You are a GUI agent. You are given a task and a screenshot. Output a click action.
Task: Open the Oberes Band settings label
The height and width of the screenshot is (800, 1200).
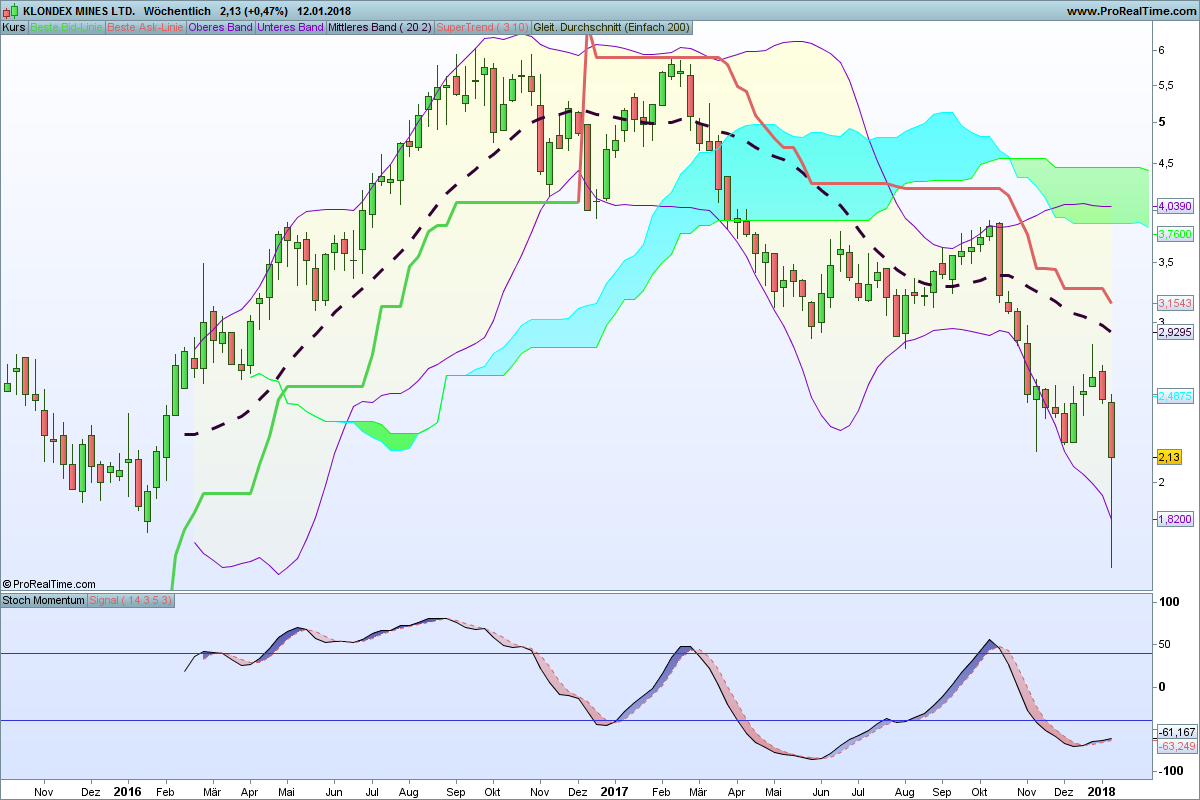point(220,27)
